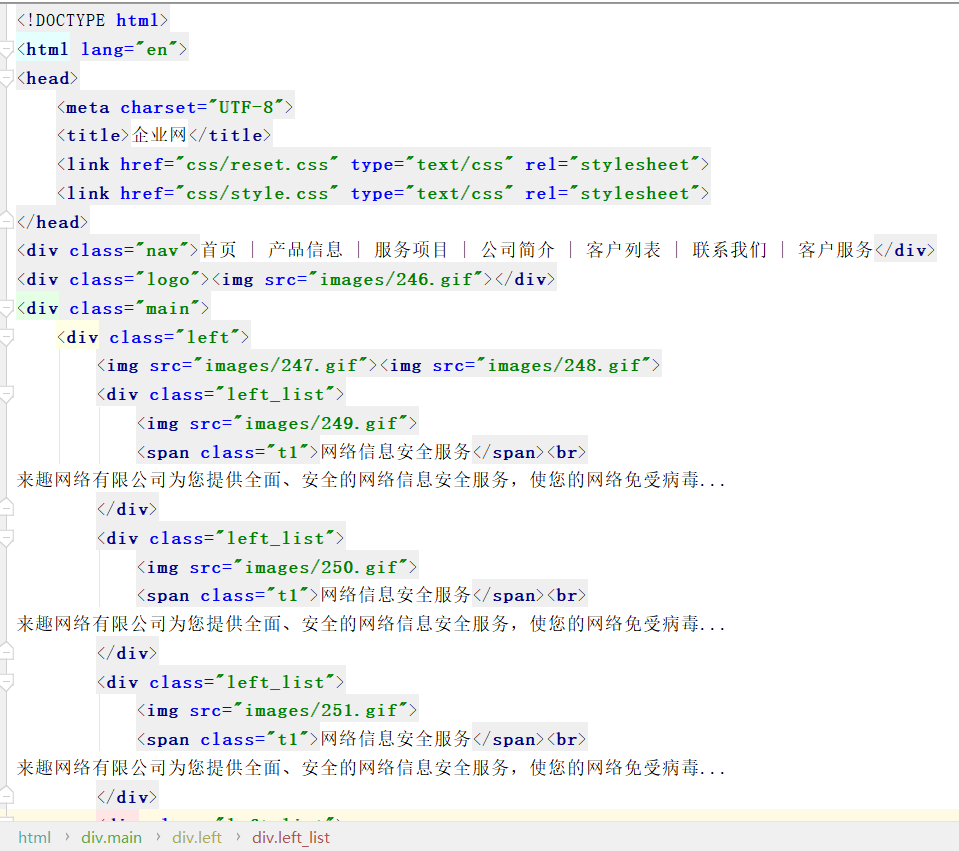959x851 pixels.
Task: Click the nav text 客户服务
Action: pyautogui.click(x=835, y=250)
